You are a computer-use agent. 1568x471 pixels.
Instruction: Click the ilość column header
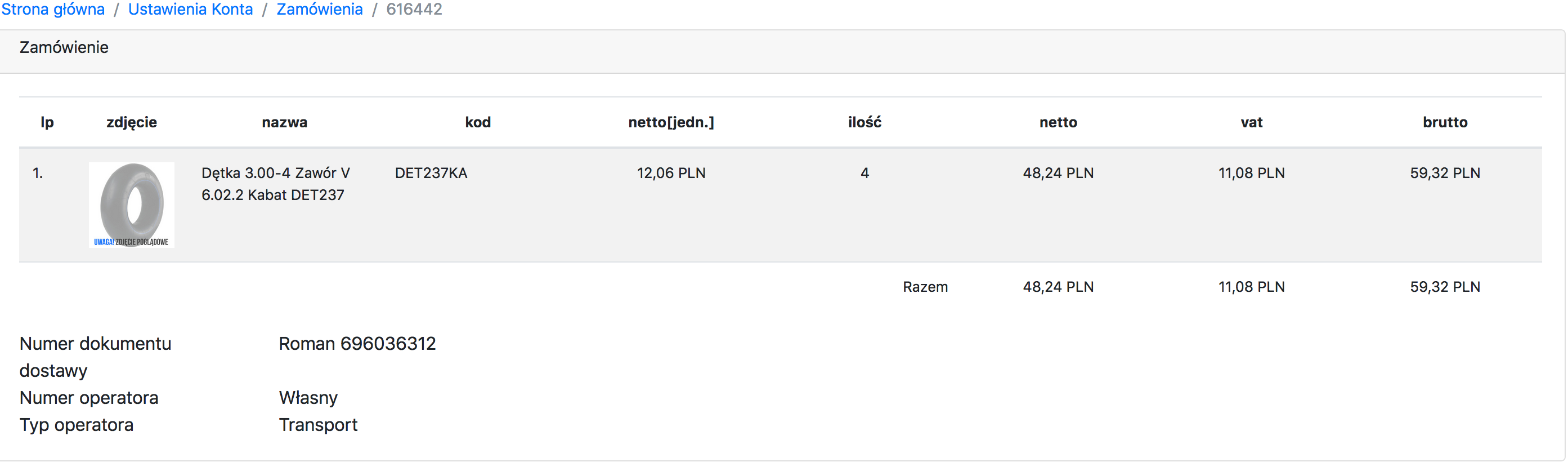click(x=864, y=122)
